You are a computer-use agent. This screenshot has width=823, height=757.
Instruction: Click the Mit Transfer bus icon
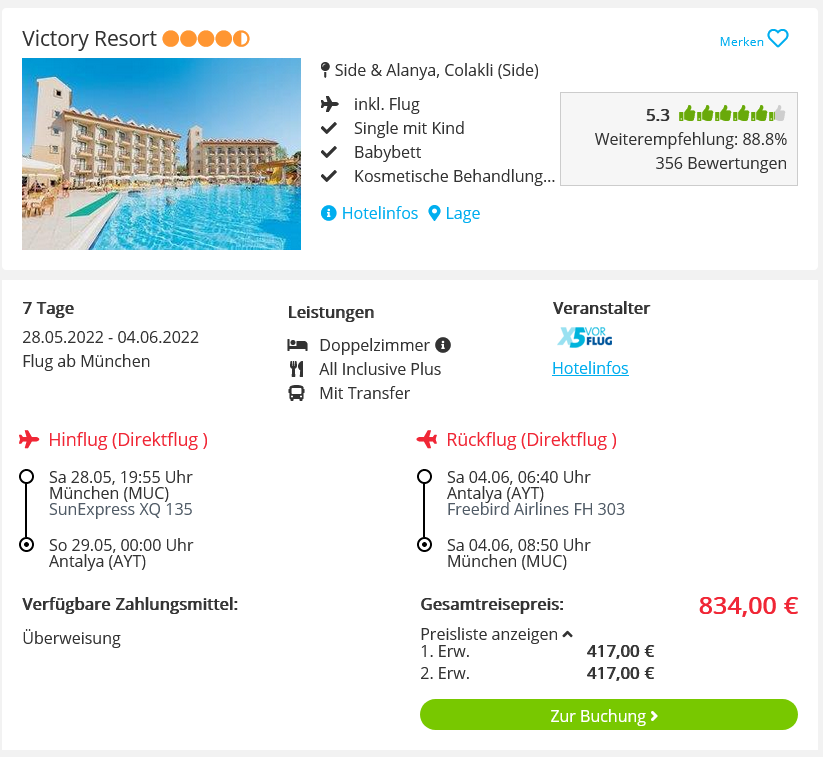pos(296,393)
